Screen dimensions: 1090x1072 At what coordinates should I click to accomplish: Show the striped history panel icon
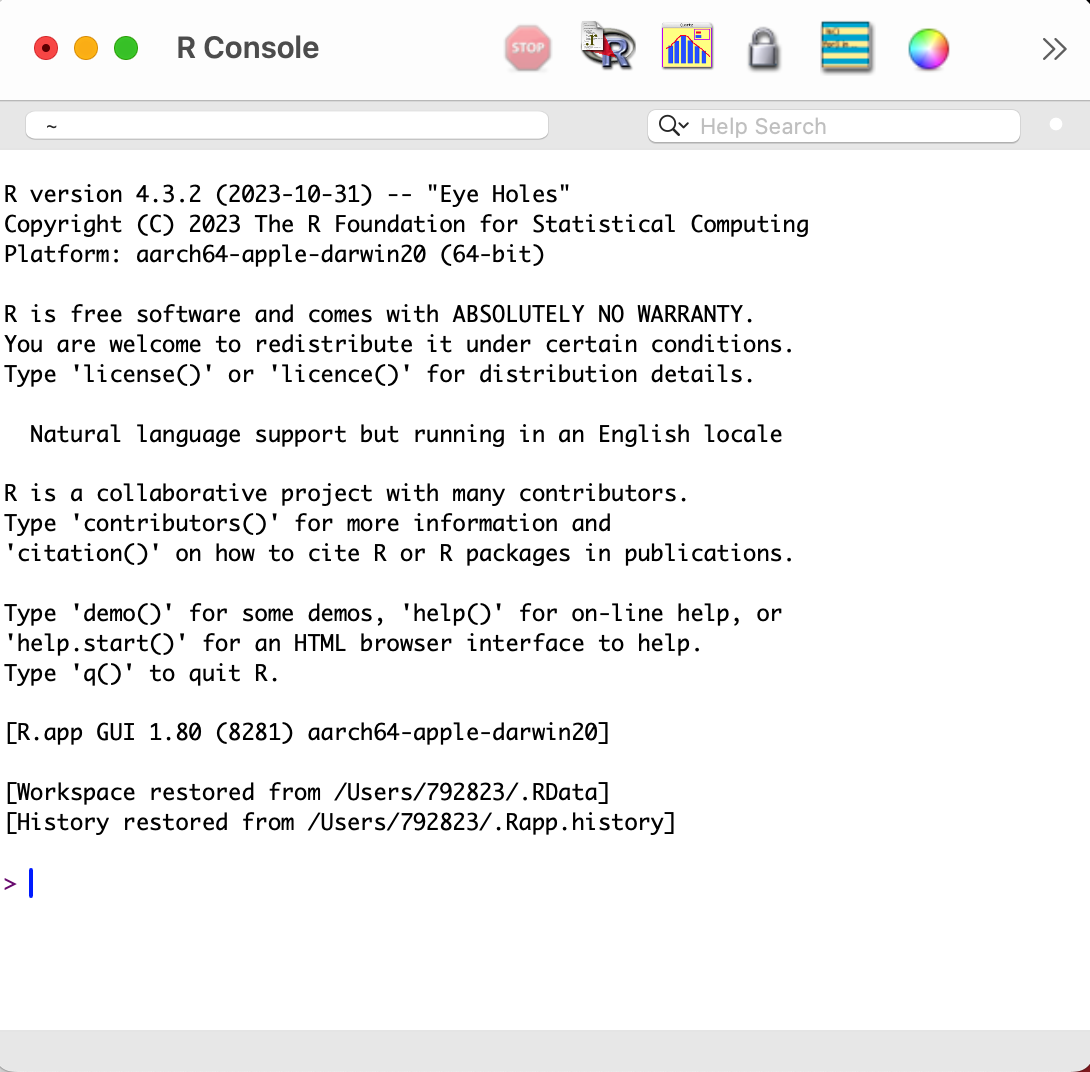[x=846, y=47]
